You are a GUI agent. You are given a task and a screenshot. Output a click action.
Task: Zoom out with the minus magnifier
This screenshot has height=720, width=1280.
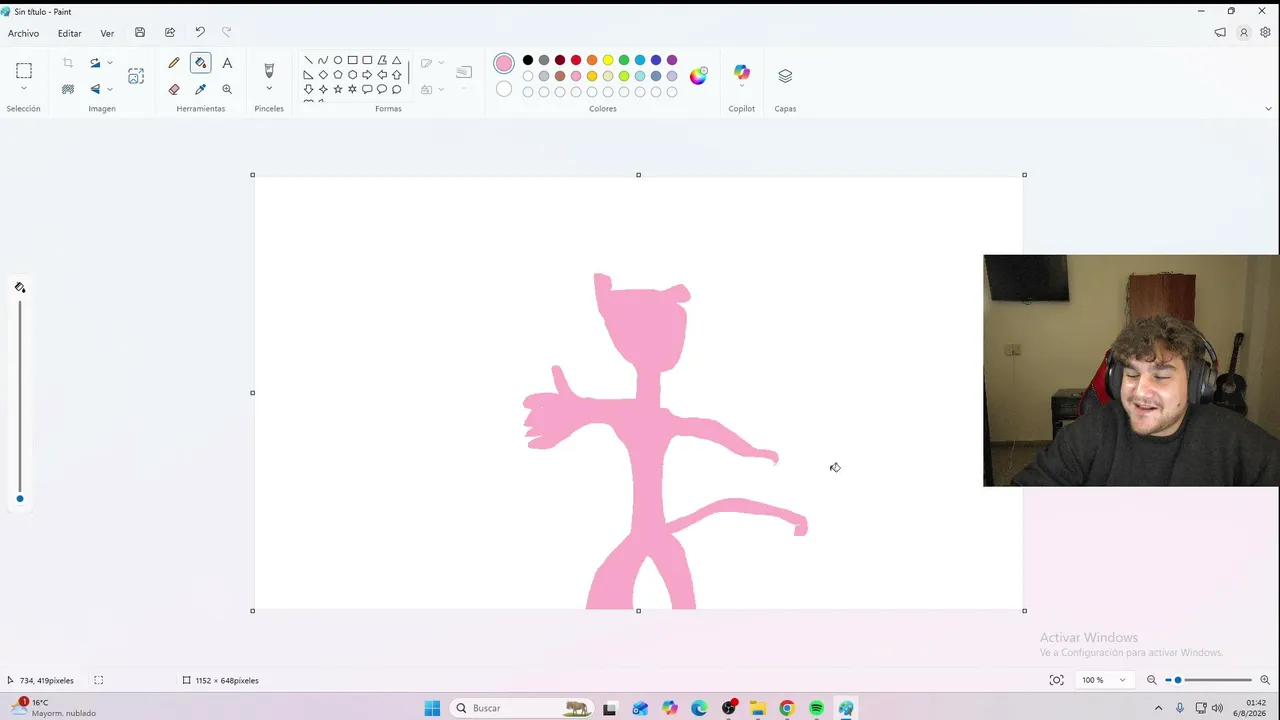tap(1151, 680)
